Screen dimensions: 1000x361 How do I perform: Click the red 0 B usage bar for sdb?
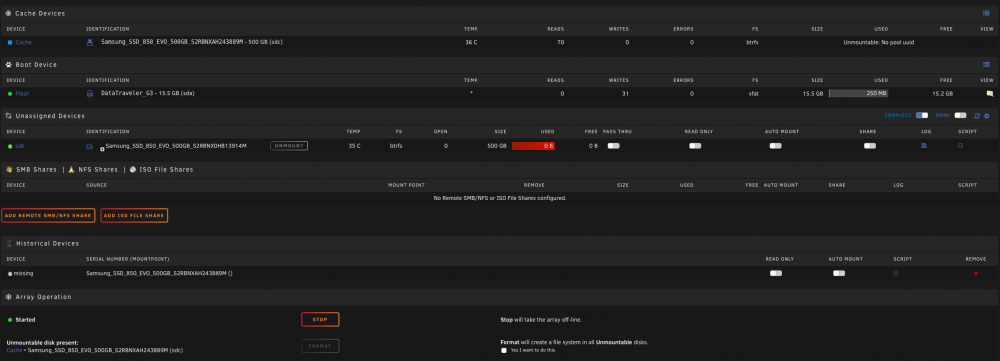(x=533, y=146)
